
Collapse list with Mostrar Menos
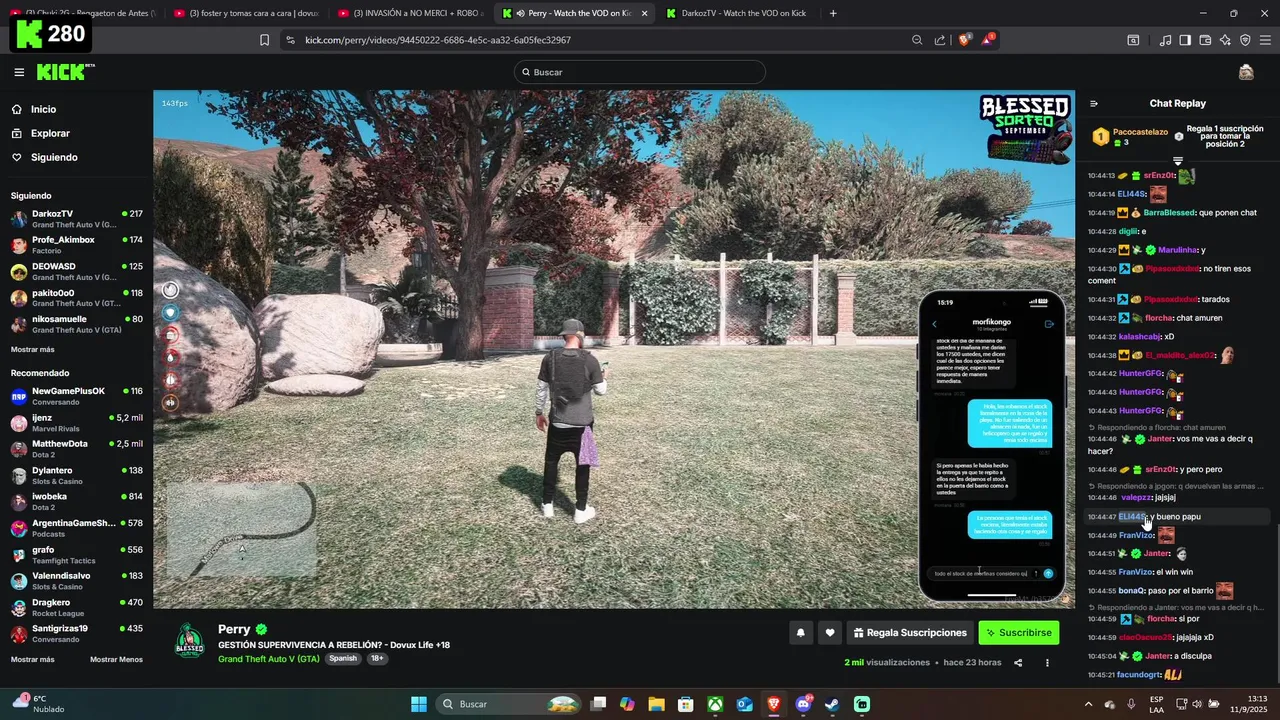116,660
